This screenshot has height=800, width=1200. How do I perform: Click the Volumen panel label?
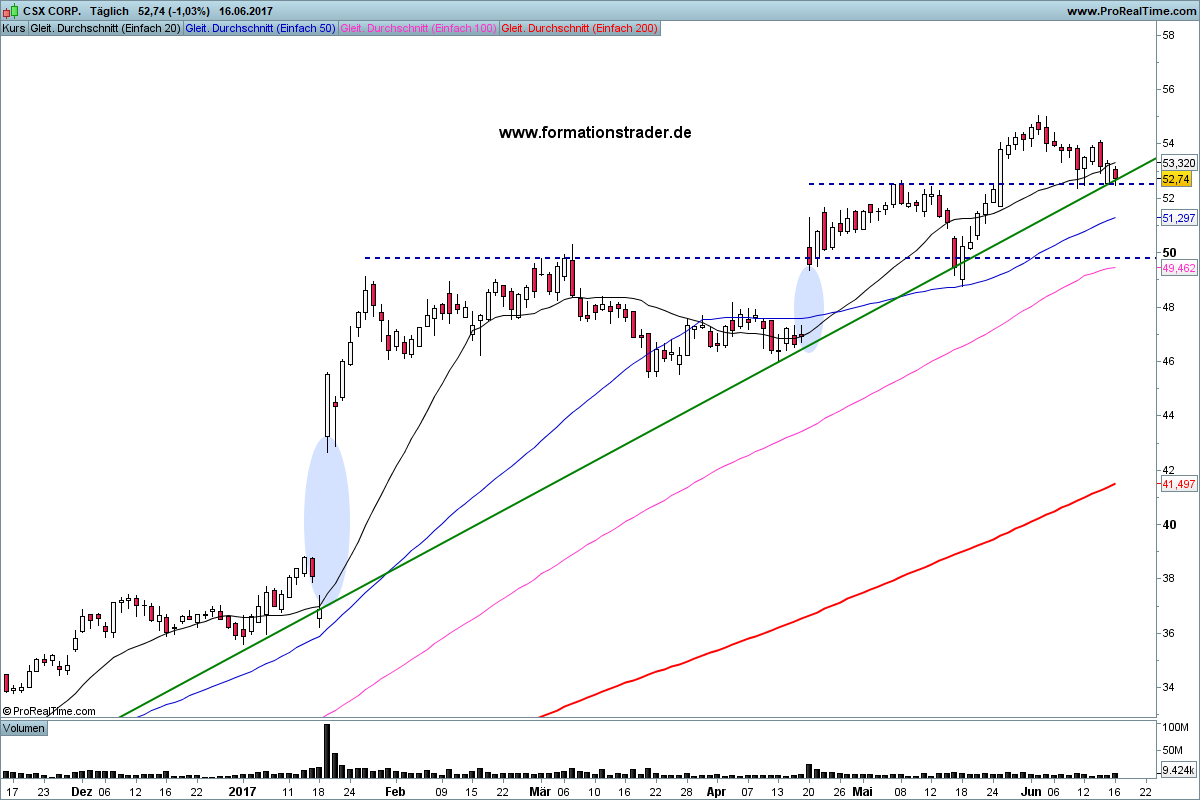(24, 728)
